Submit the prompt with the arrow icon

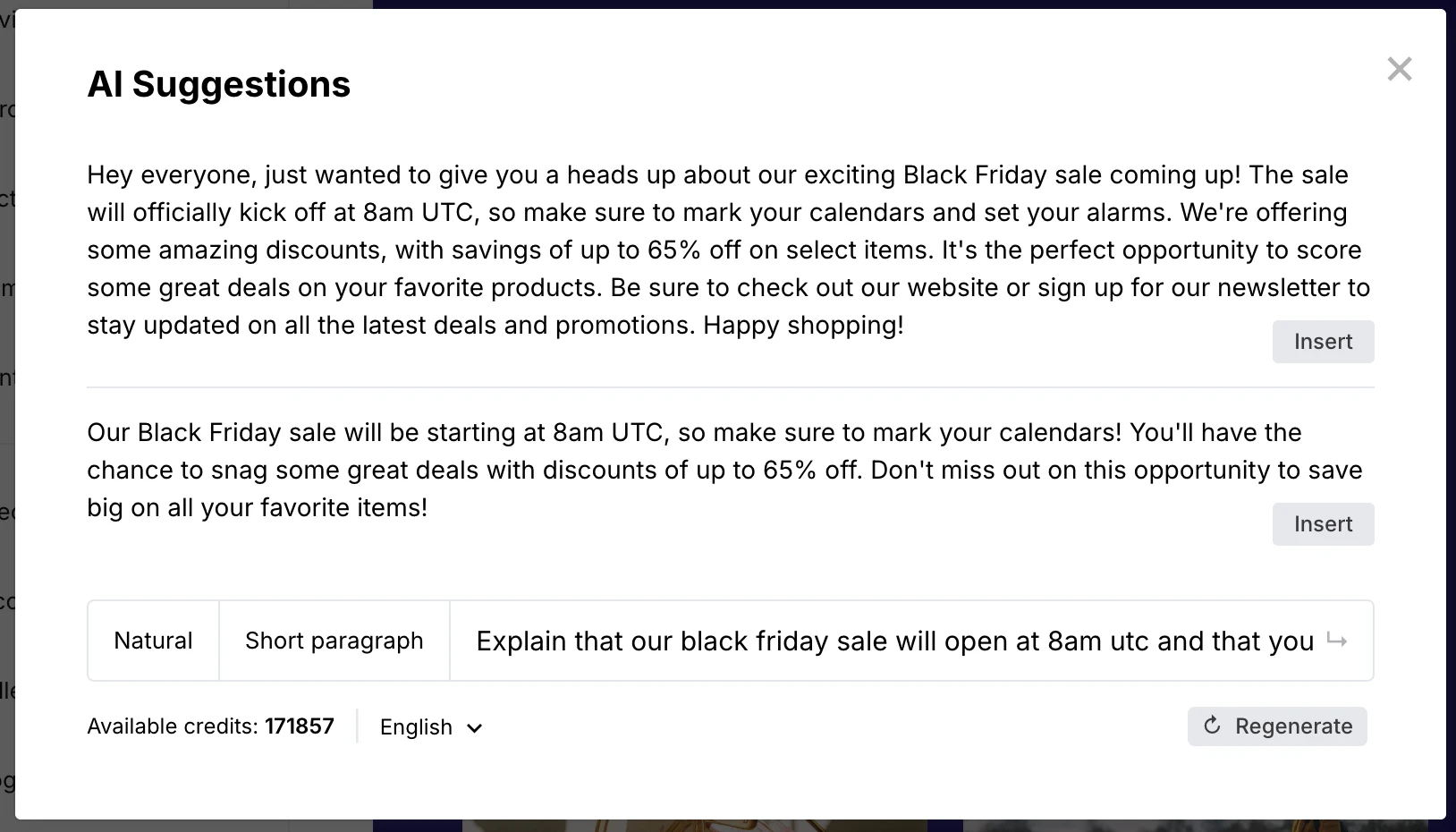pyautogui.click(x=1337, y=641)
